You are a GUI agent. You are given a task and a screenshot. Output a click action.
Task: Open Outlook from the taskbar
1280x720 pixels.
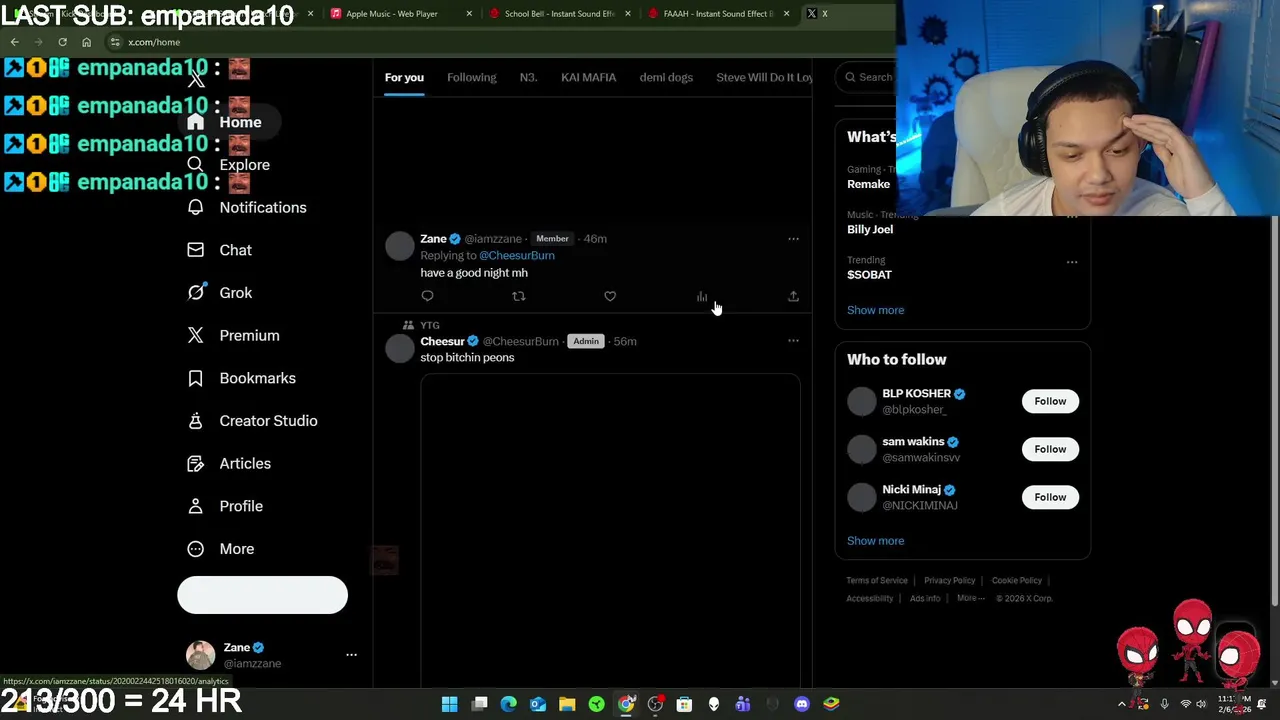pyautogui.click(x=538, y=704)
